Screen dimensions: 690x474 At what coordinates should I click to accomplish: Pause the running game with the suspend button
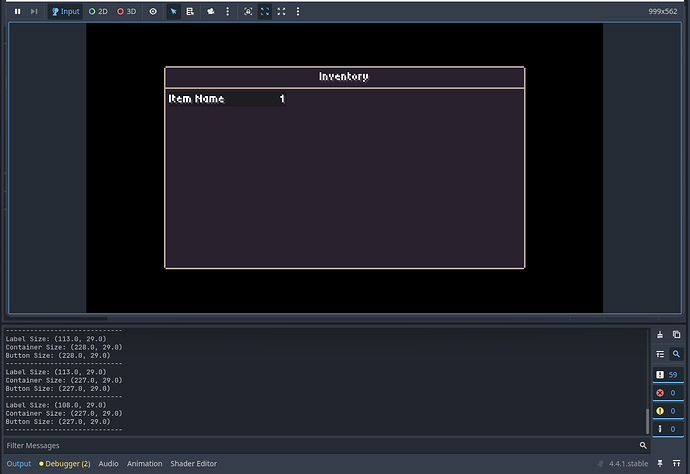pyautogui.click(x=17, y=11)
